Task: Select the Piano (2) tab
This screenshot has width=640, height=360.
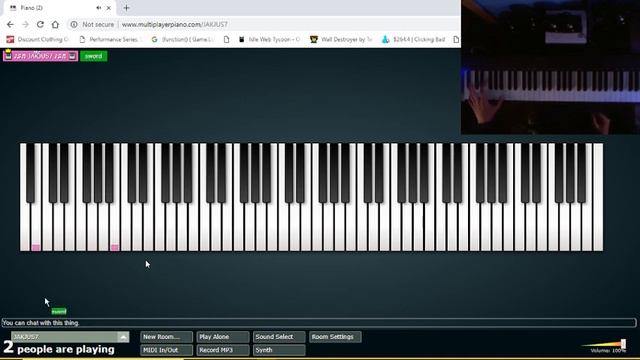Action: 57,8
